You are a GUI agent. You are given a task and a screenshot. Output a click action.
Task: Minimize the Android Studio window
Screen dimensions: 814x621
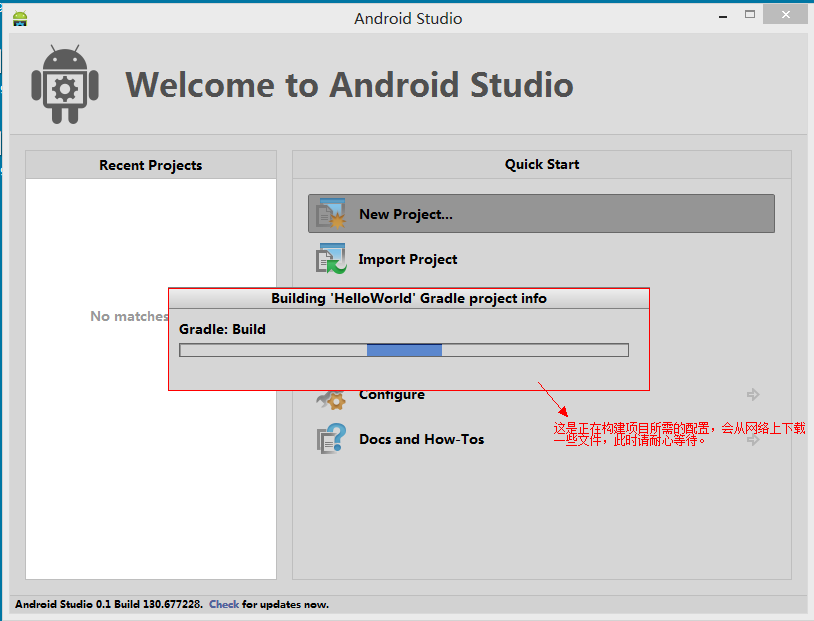click(723, 17)
